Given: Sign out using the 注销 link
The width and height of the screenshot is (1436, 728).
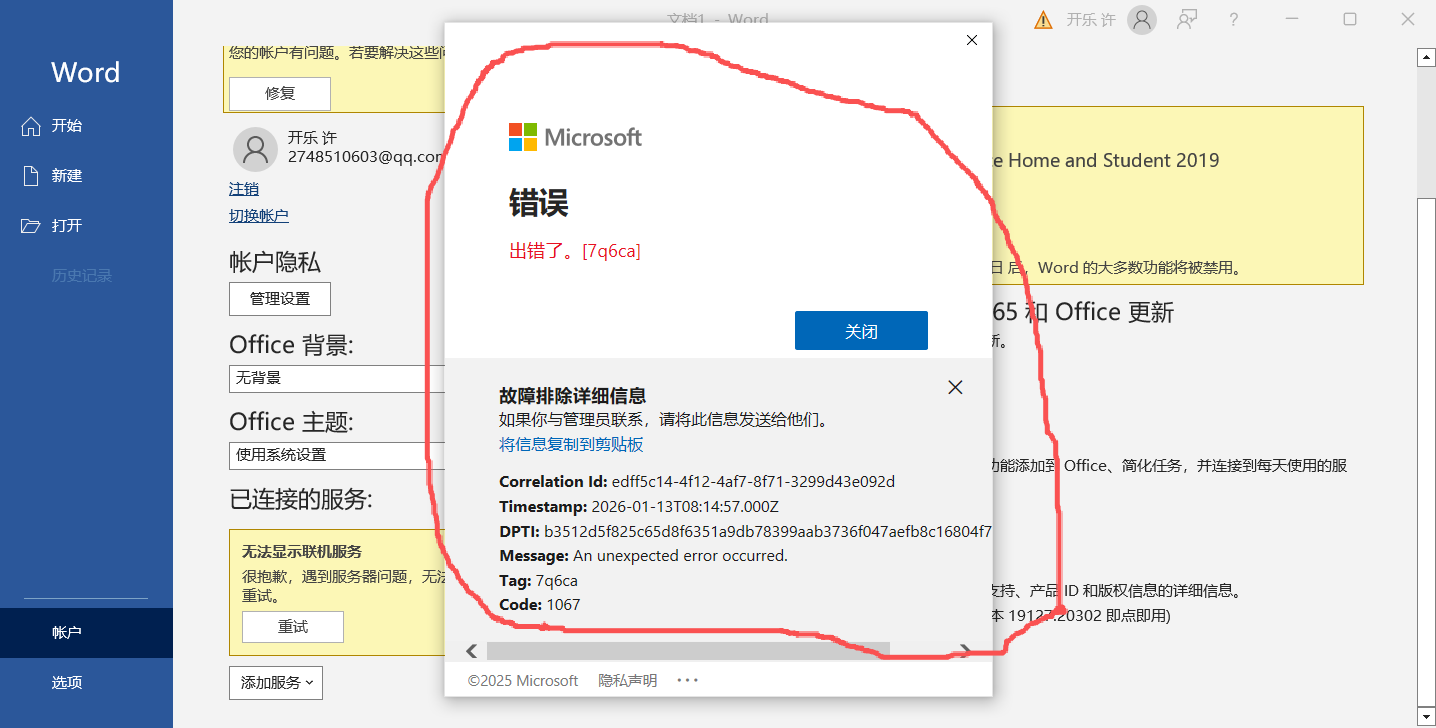Looking at the screenshot, I should pos(244,188).
